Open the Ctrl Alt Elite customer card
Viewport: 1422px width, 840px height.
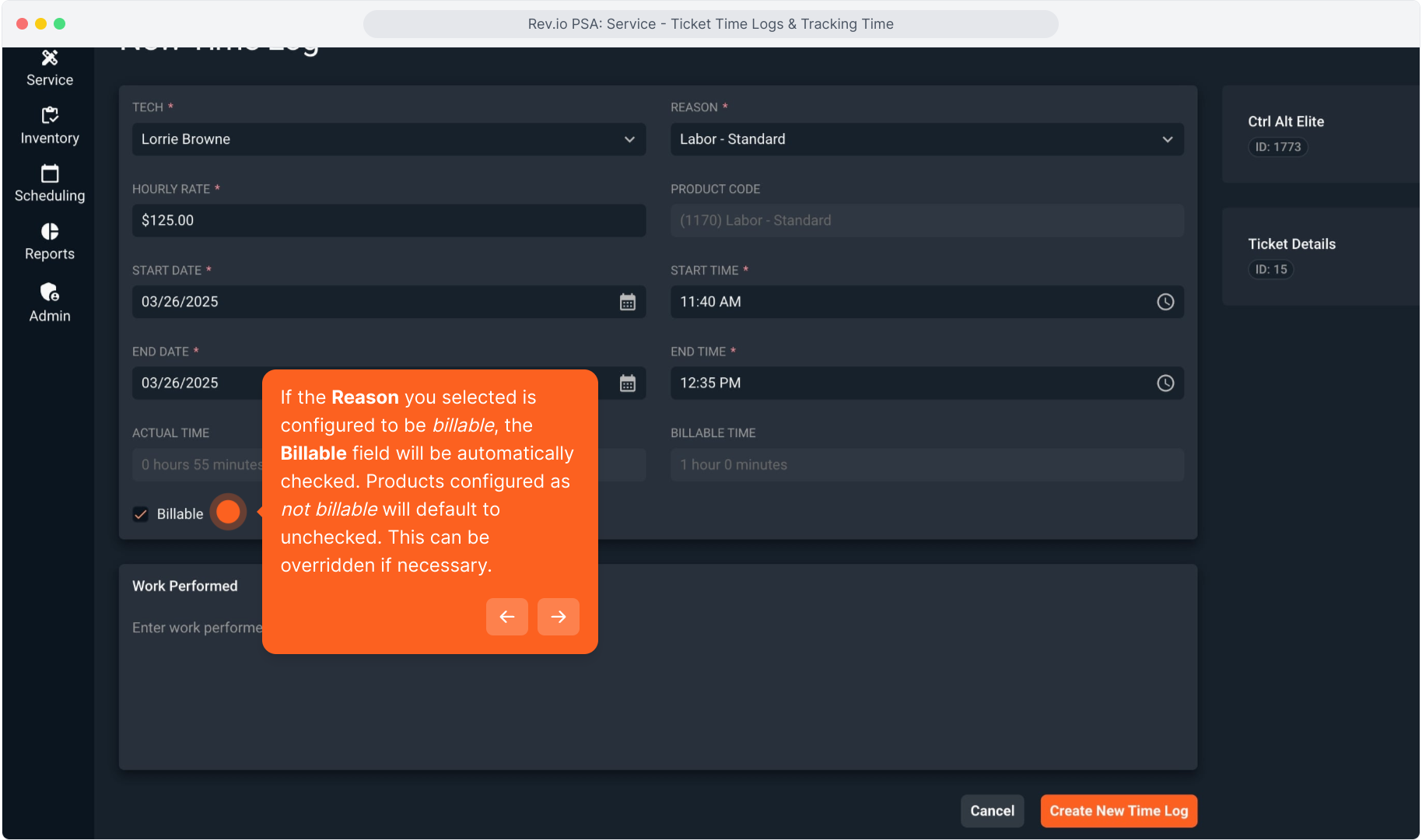tap(1319, 134)
